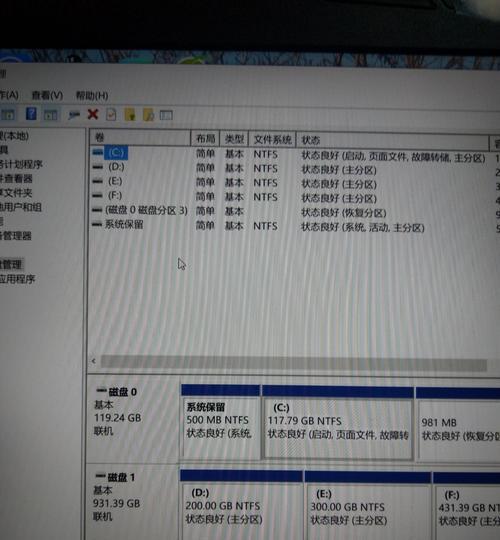The image size is (500, 540).
Task: Click the red X delete toolbar icon
Action: coord(93,114)
